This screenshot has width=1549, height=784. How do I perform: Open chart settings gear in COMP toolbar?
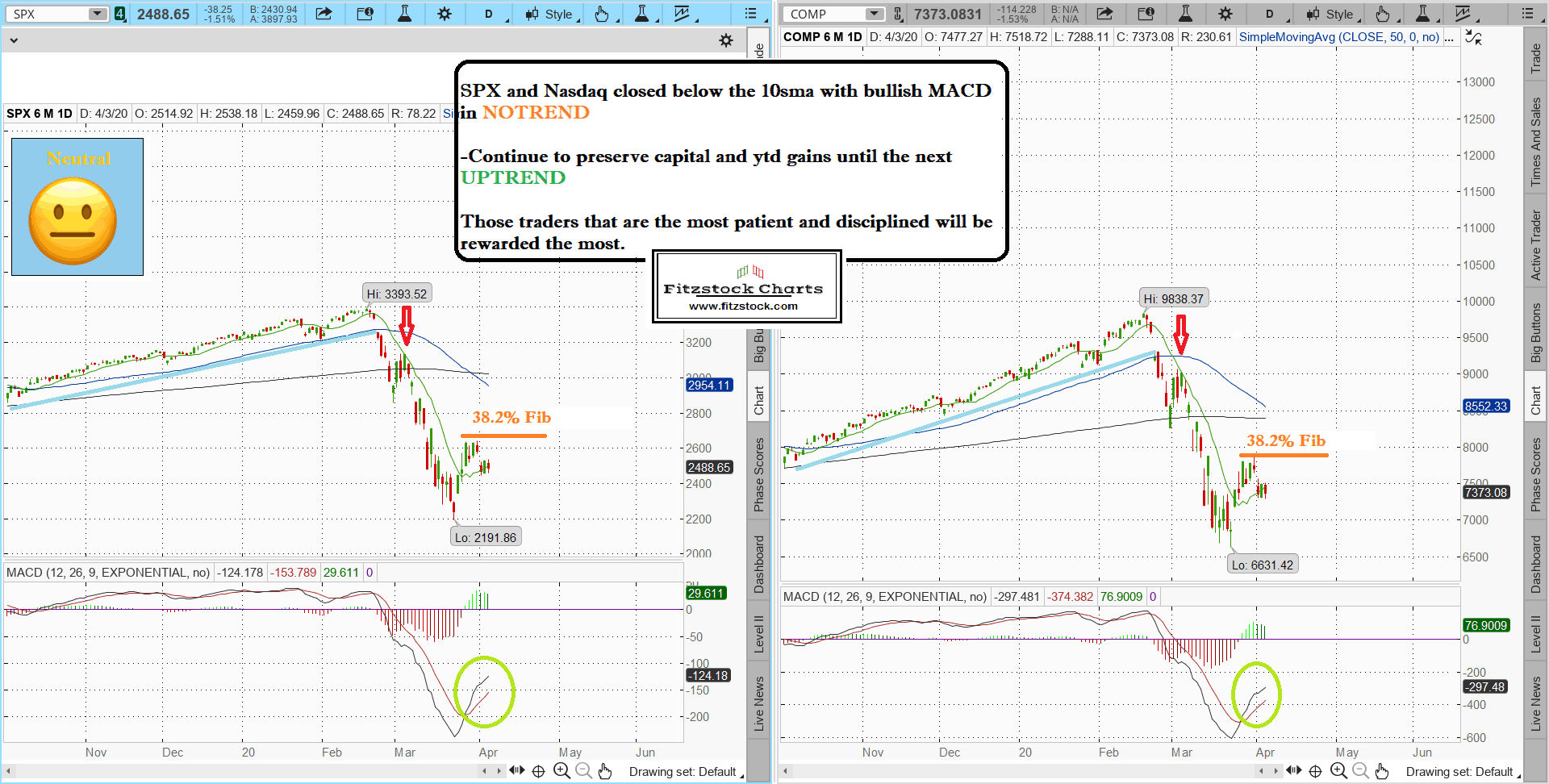[x=1225, y=14]
